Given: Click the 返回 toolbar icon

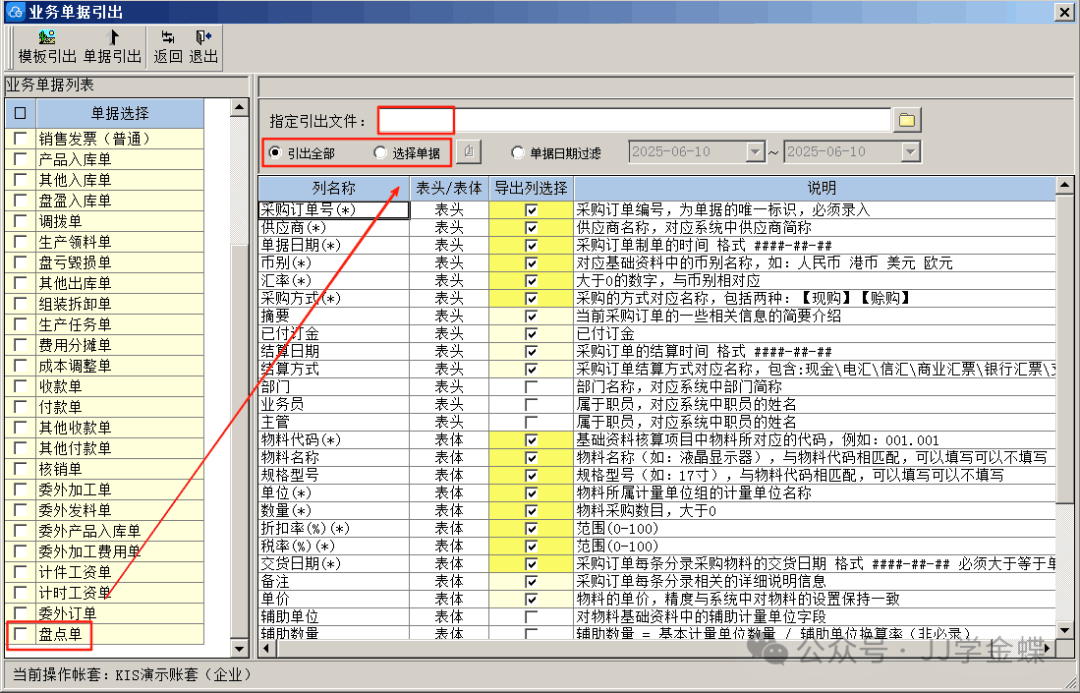Looking at the screenshot, I should click(x=167, y=38).
